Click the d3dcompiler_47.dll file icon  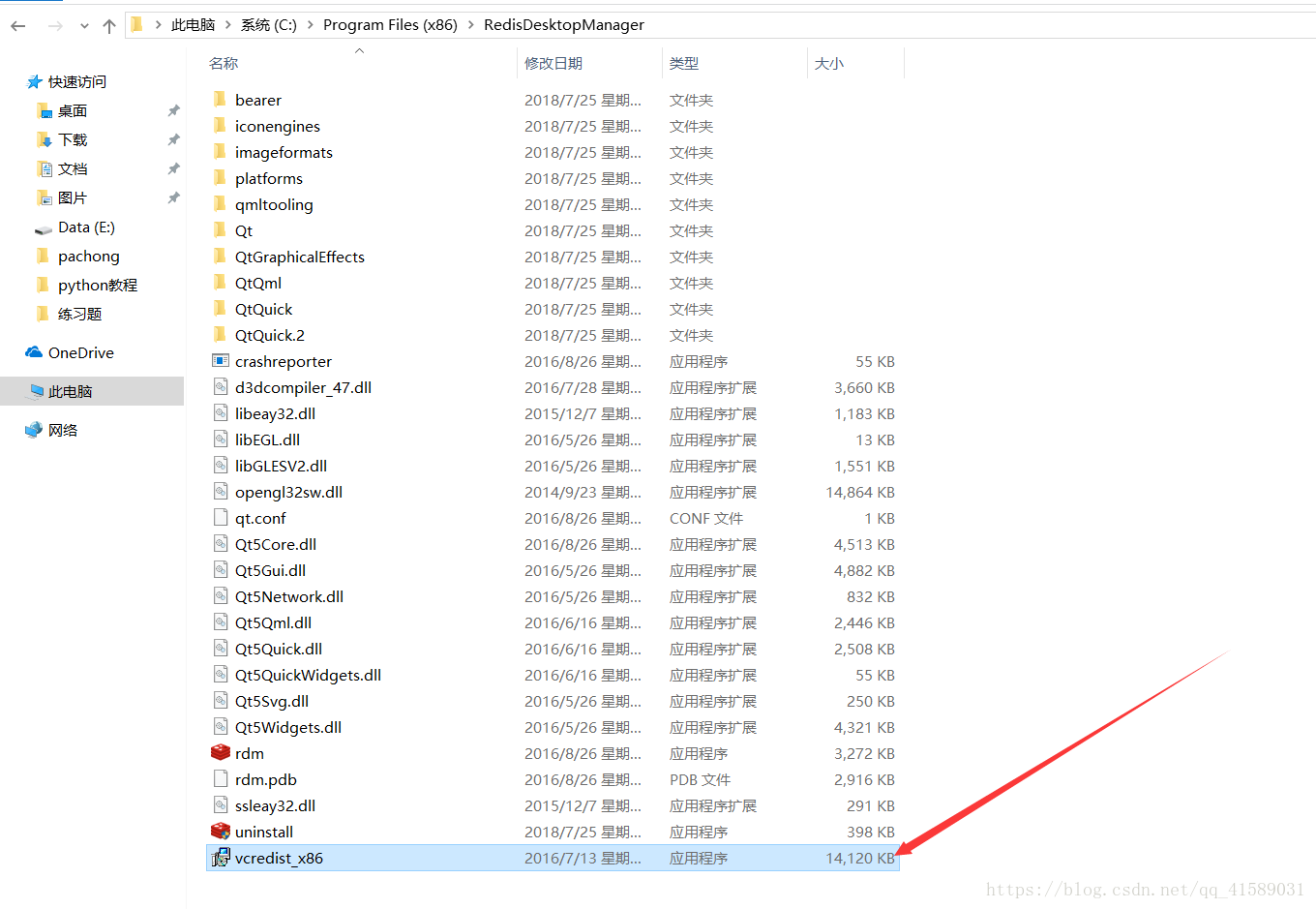coord(221,386)
